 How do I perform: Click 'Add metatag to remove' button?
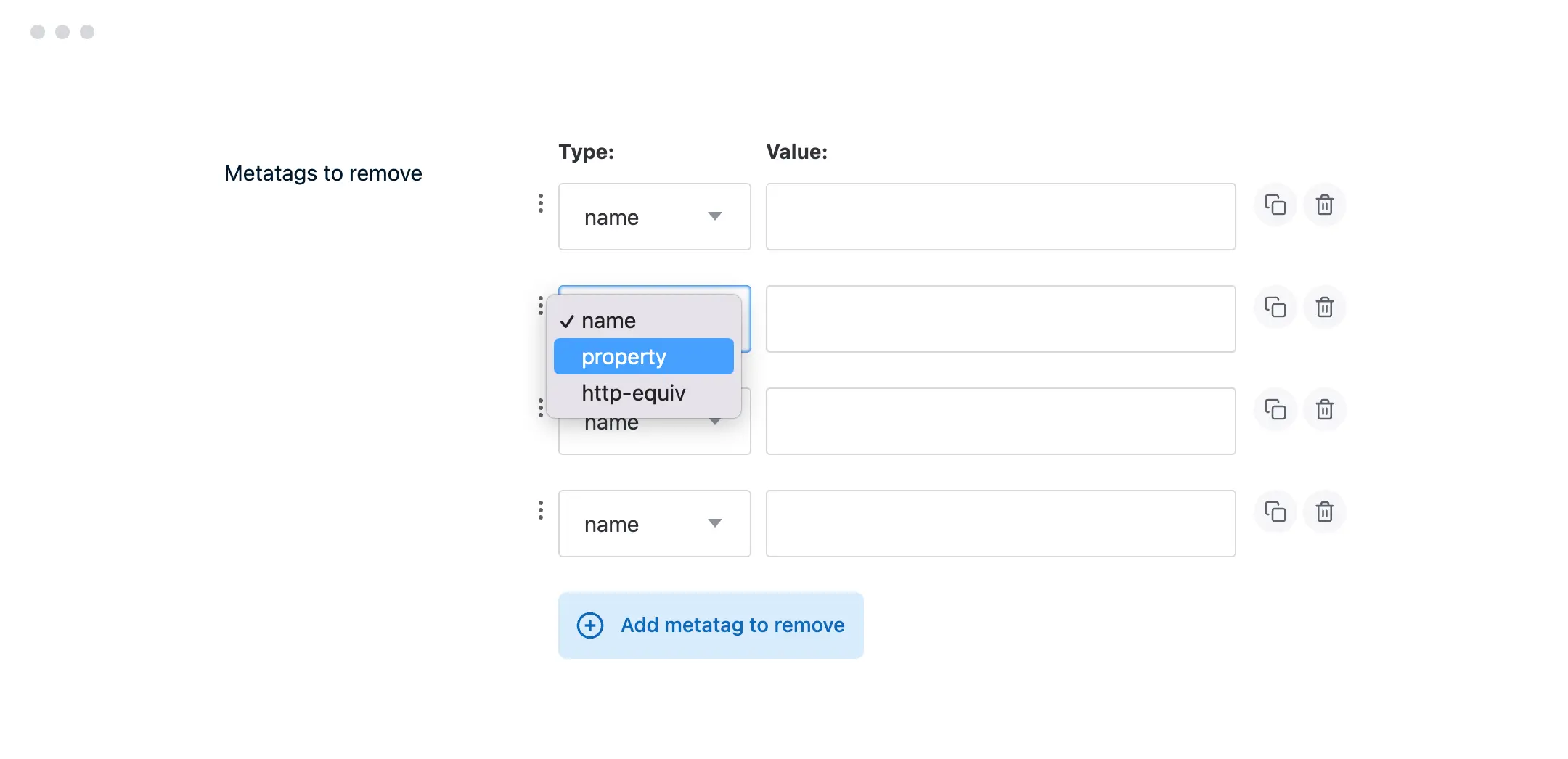[x=710, y=625]
